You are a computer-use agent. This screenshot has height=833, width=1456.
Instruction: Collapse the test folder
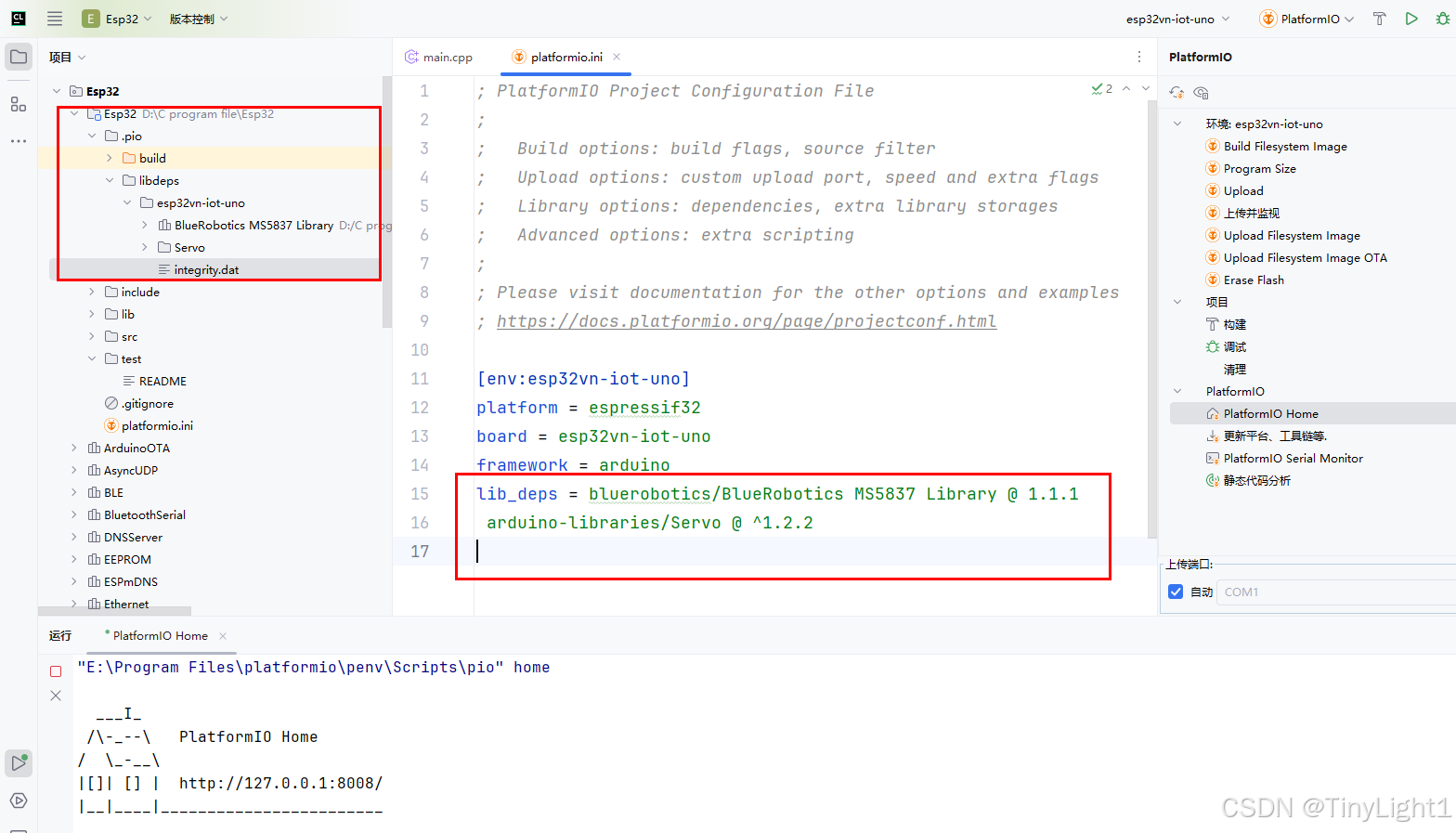92,359
